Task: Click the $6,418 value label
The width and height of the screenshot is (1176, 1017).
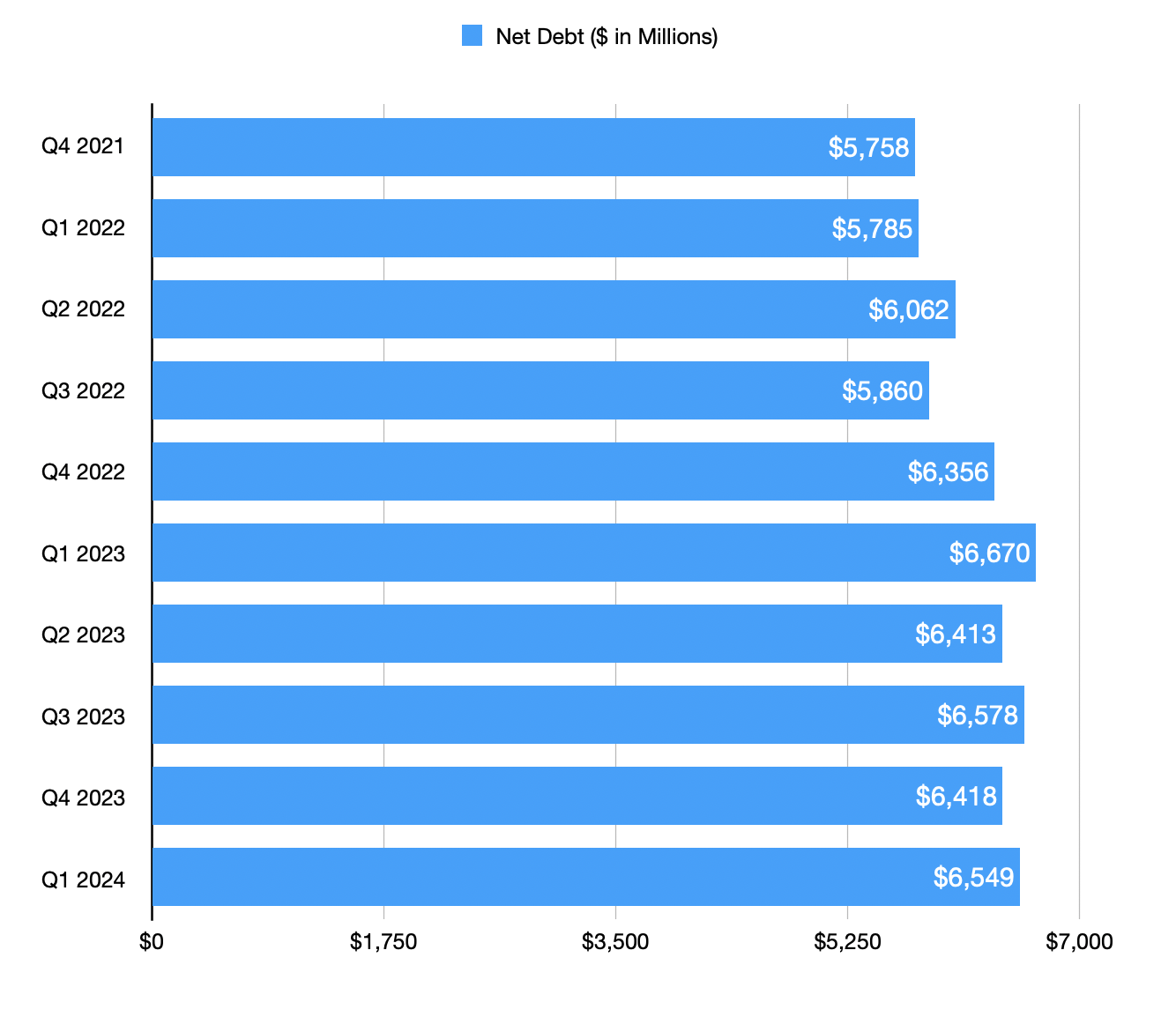Action: 956,796
